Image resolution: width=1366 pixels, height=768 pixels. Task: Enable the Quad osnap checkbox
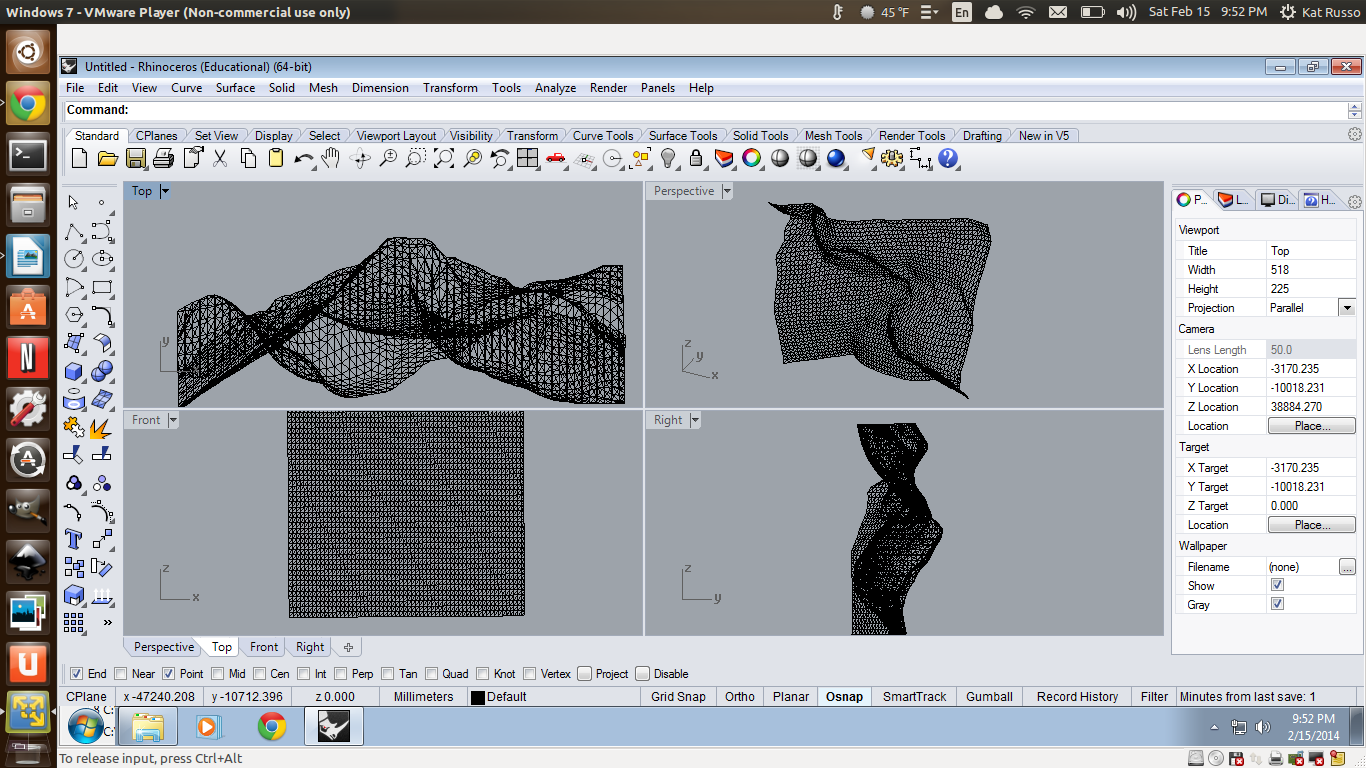[432, 674]
